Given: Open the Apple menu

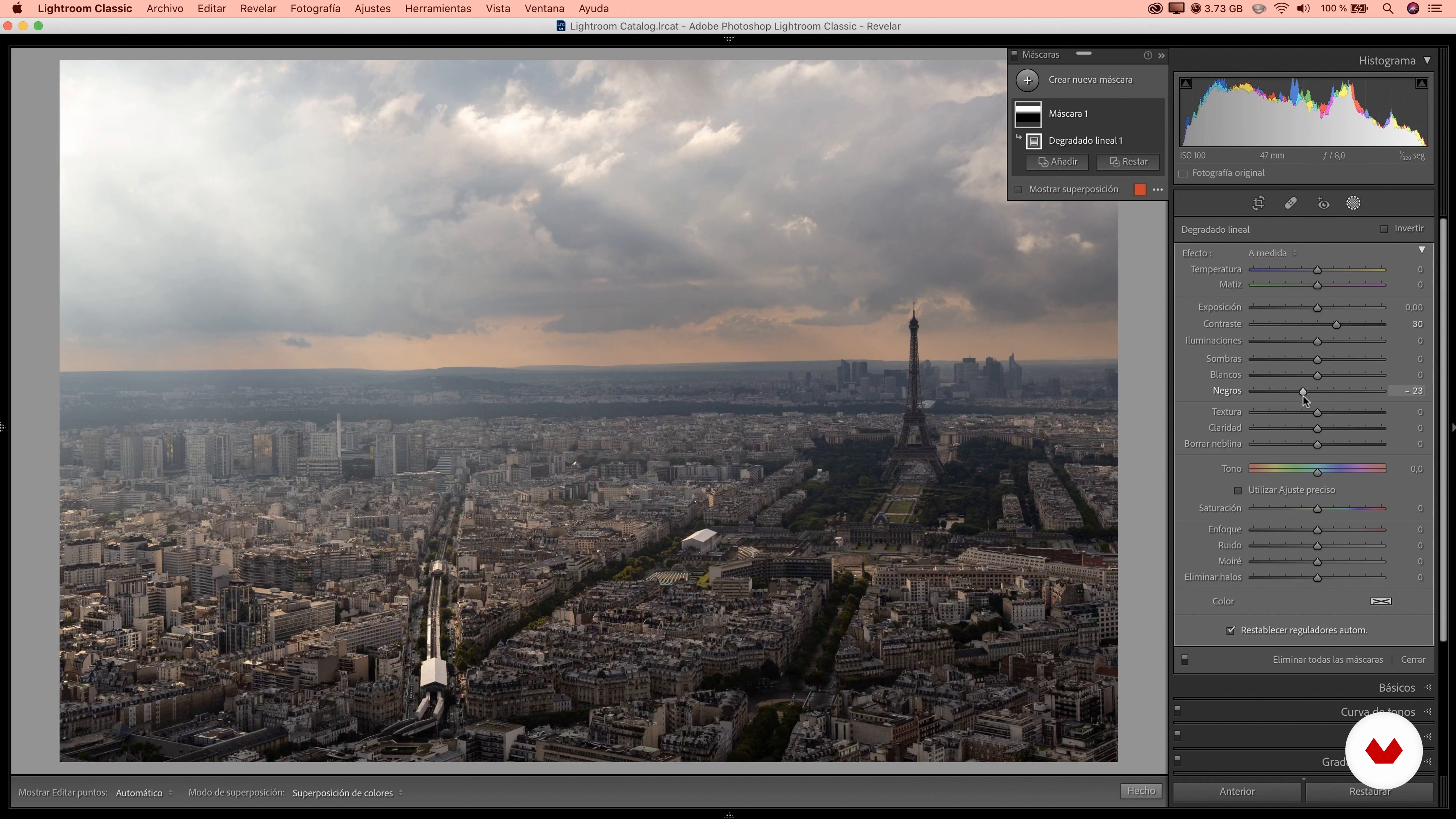Looking at the screenshot, I should coord(17,8).
